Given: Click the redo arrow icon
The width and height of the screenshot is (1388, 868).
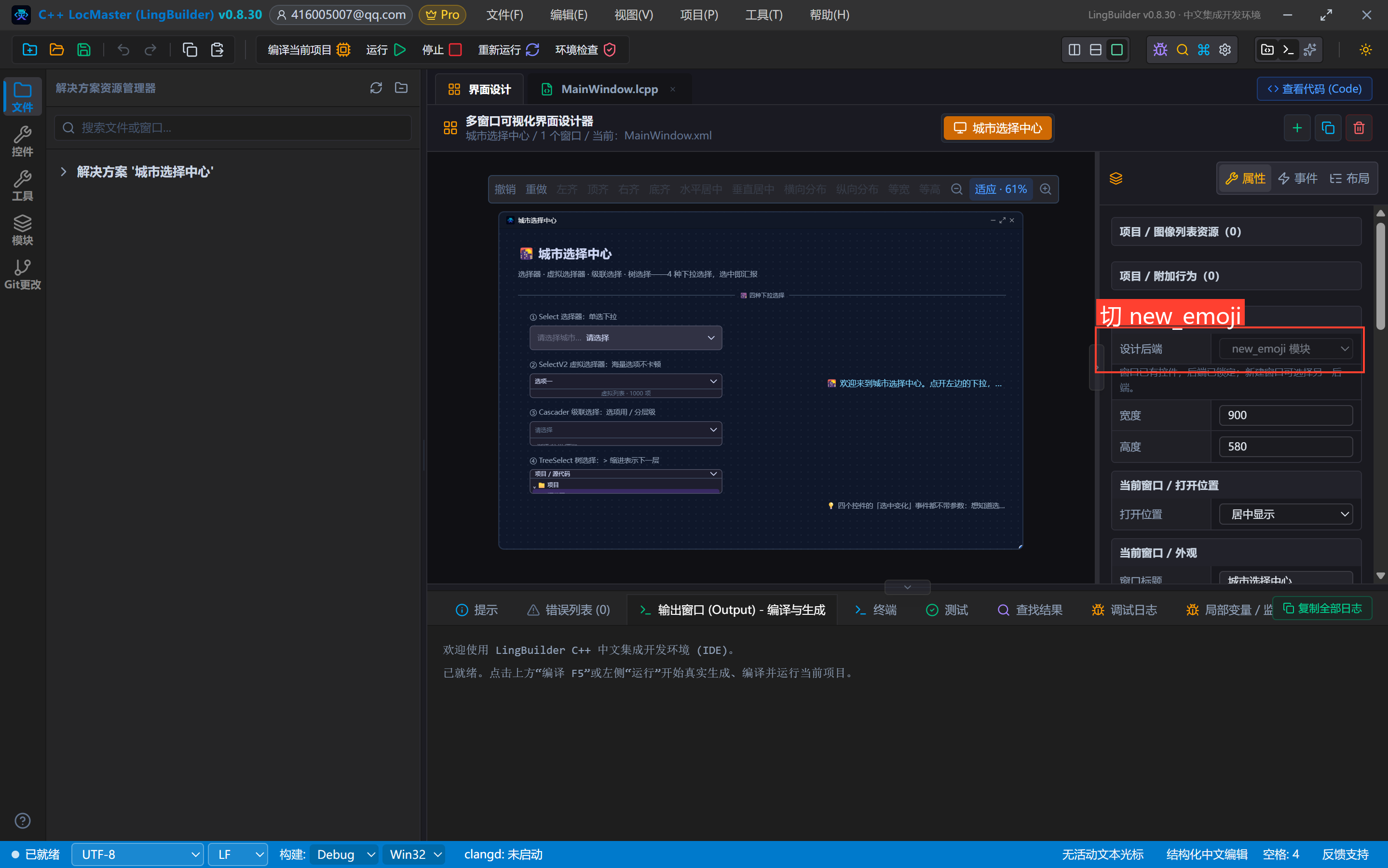Looking at the screenshot, I should 150,50.
